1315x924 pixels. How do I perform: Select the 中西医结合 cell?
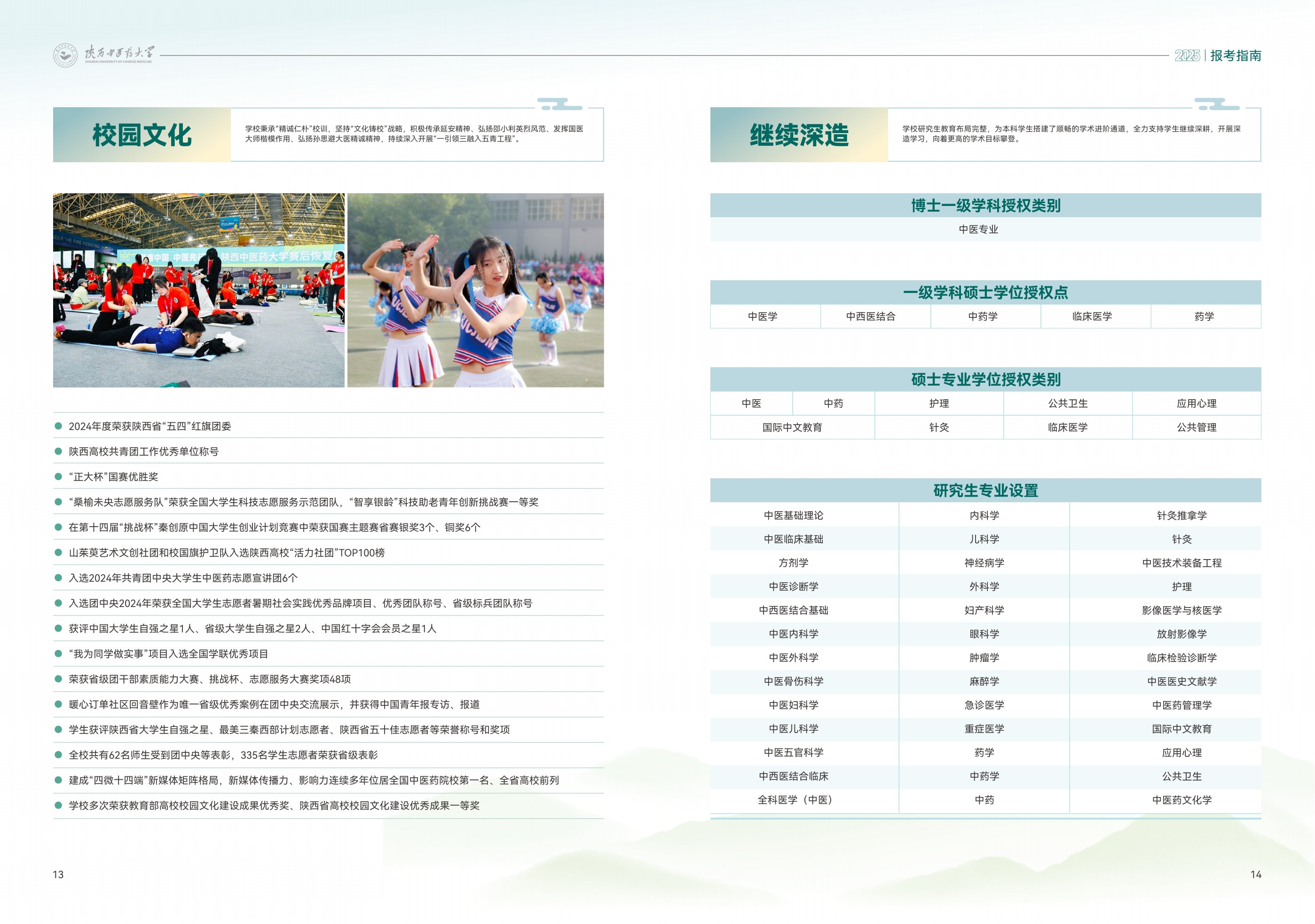[871, 316]
